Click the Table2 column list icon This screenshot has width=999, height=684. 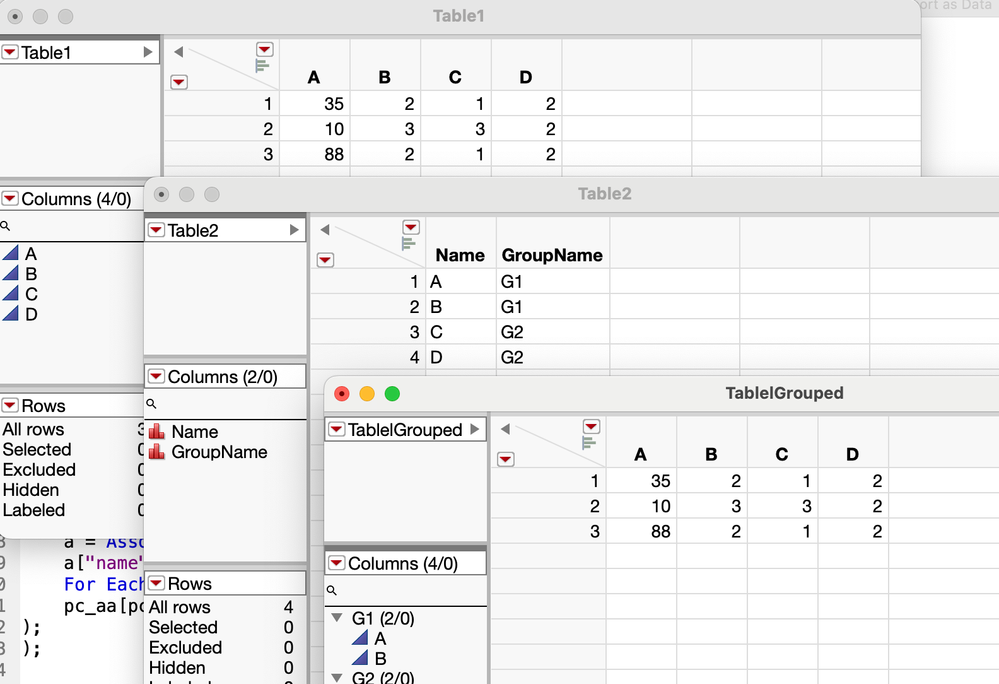[x=408, y=243]
